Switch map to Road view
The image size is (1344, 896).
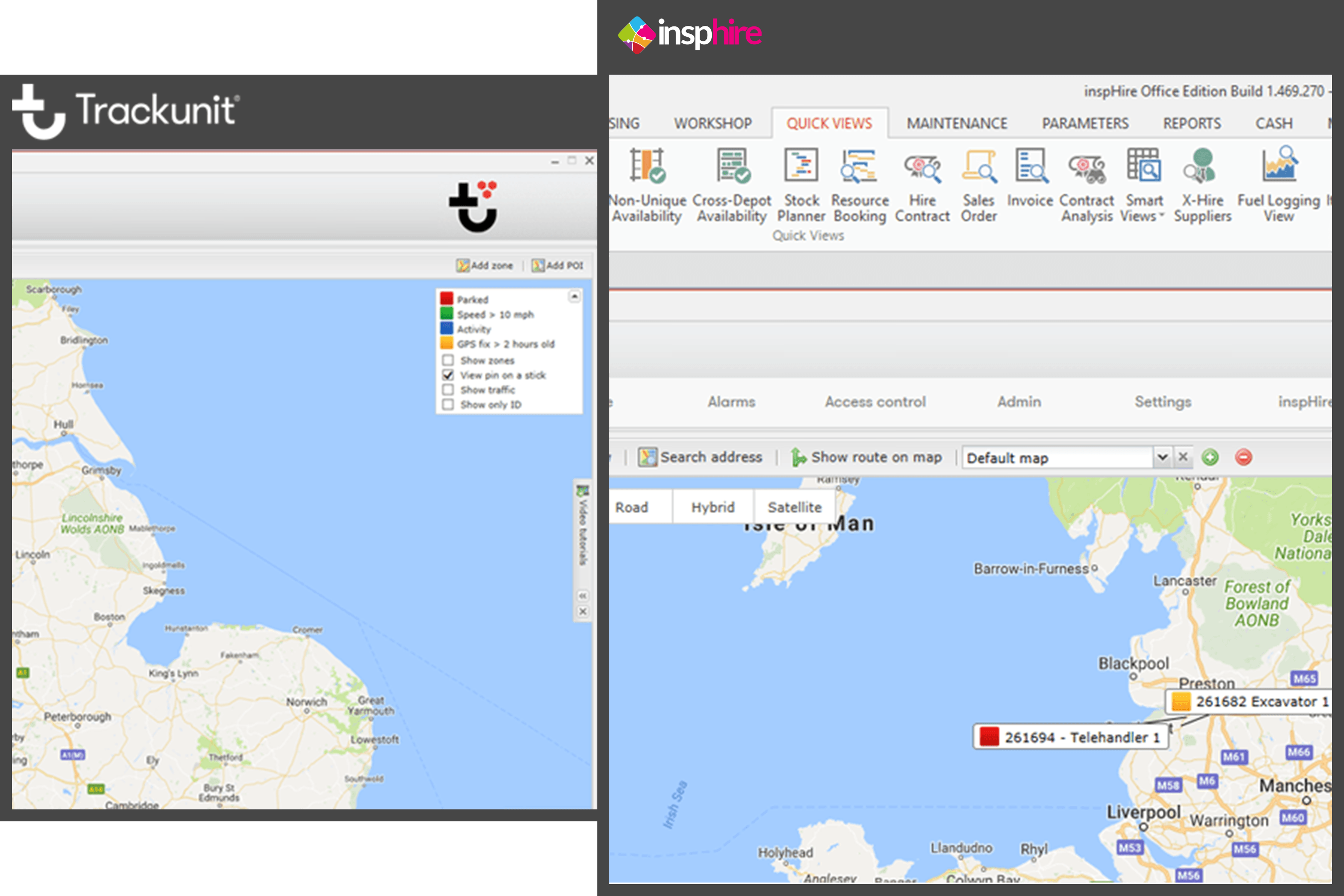641,507
